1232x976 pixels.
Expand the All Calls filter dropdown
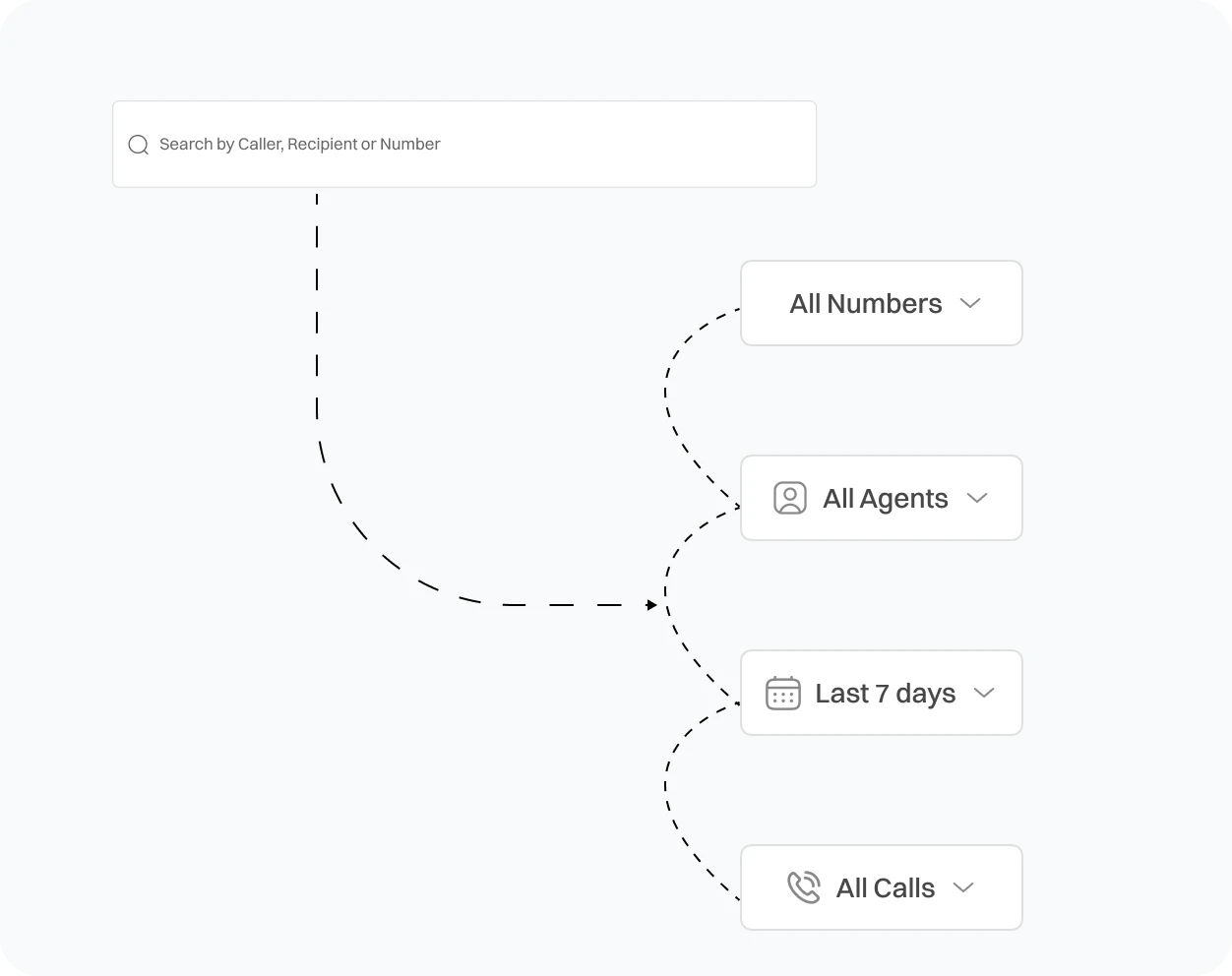point(881,887)
